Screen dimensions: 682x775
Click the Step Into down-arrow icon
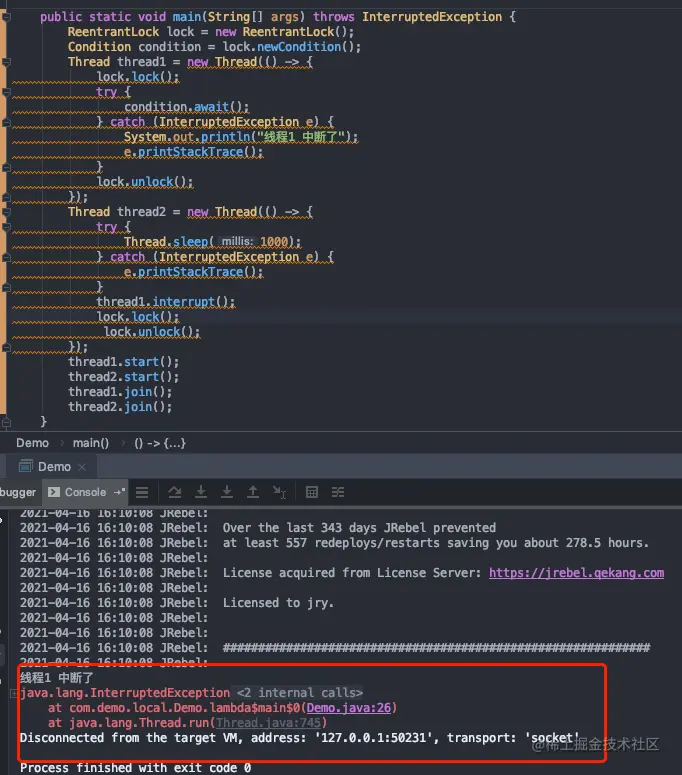pos(201,492)
